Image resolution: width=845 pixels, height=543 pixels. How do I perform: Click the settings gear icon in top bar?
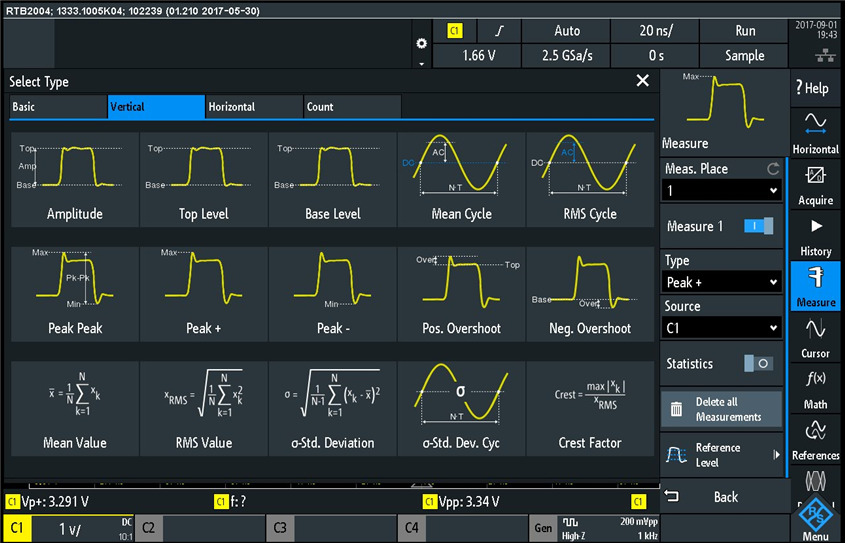[421, 43]
